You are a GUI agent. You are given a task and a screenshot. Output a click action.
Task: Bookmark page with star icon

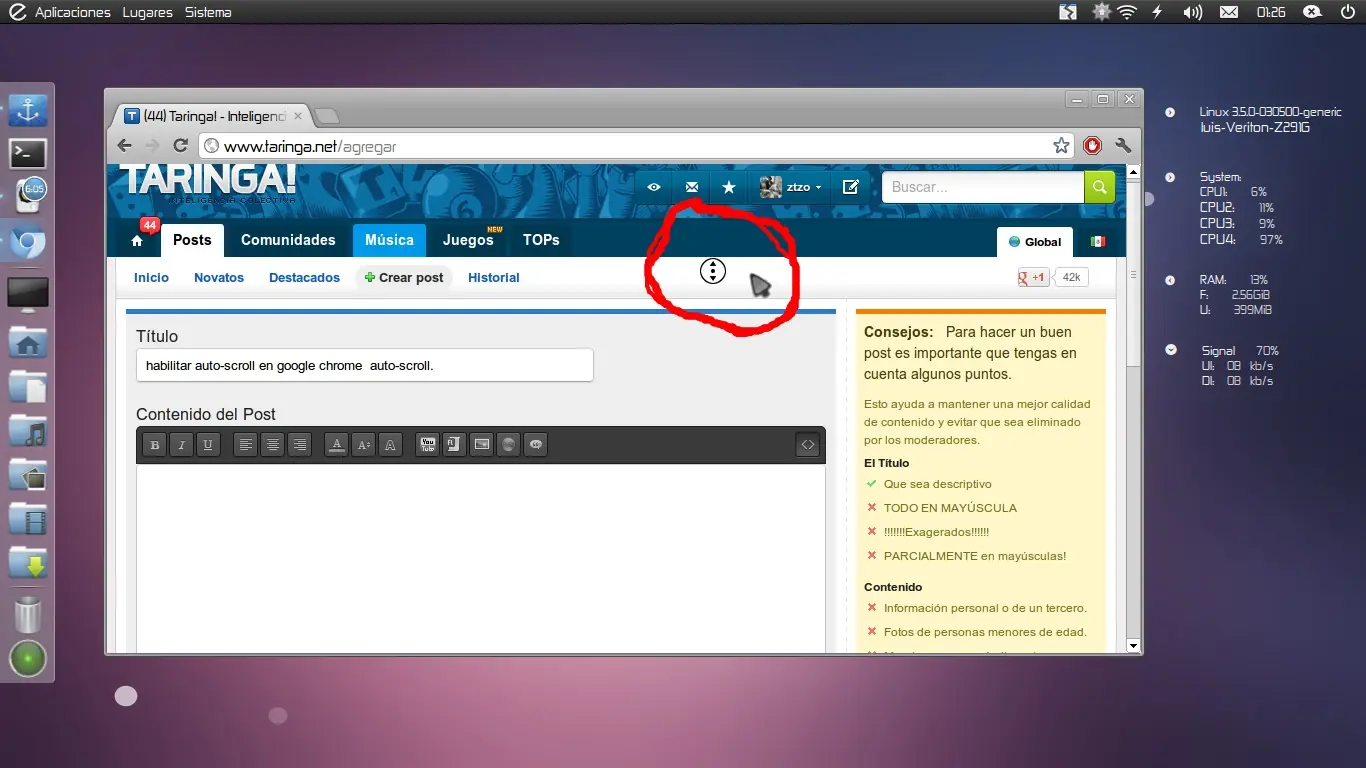click(x=1061, y=146)
